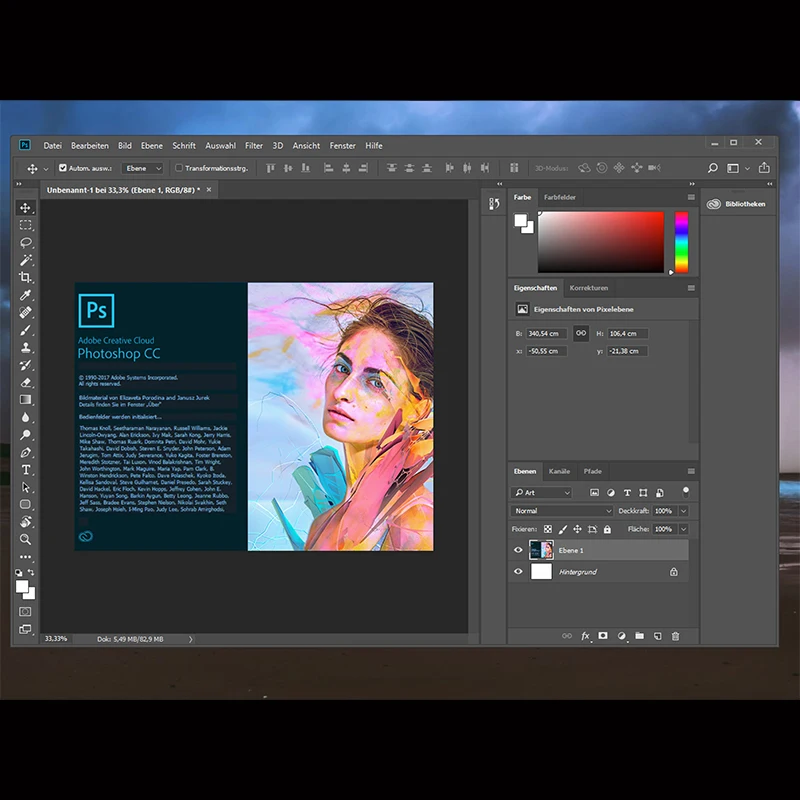
Task: Click the Ebene 1 layer thumbnail
Action: 541,550
